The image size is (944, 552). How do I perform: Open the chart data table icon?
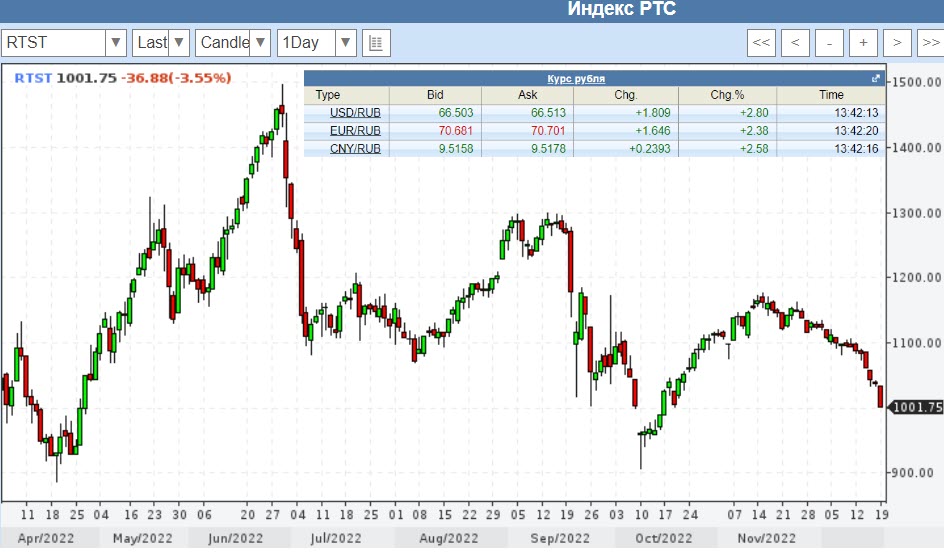tap(376, 43)
